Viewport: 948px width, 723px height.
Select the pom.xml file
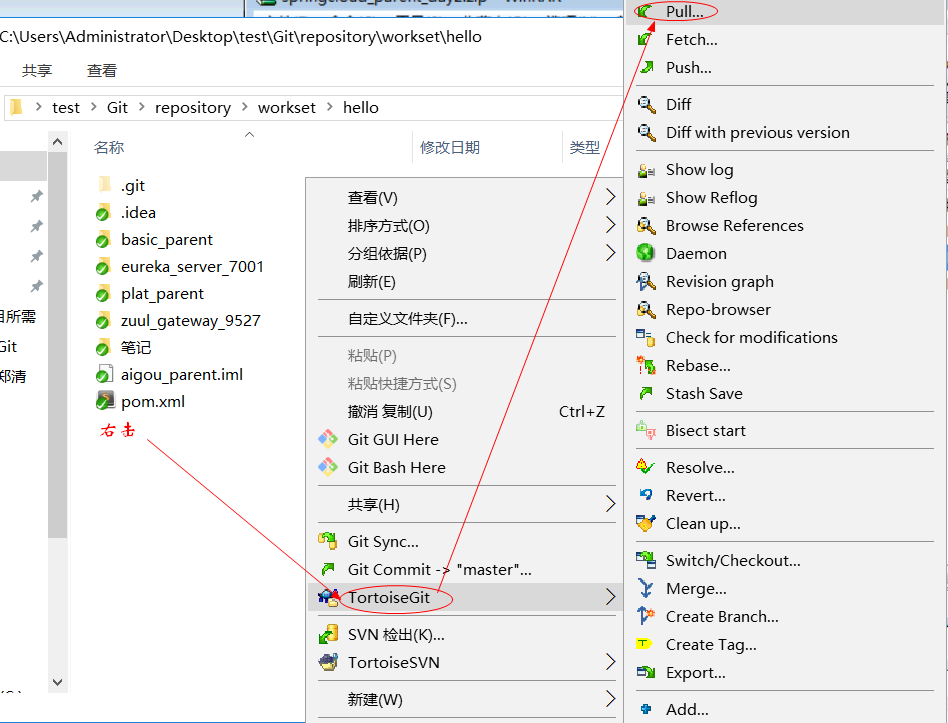click(x=140, y=402)
